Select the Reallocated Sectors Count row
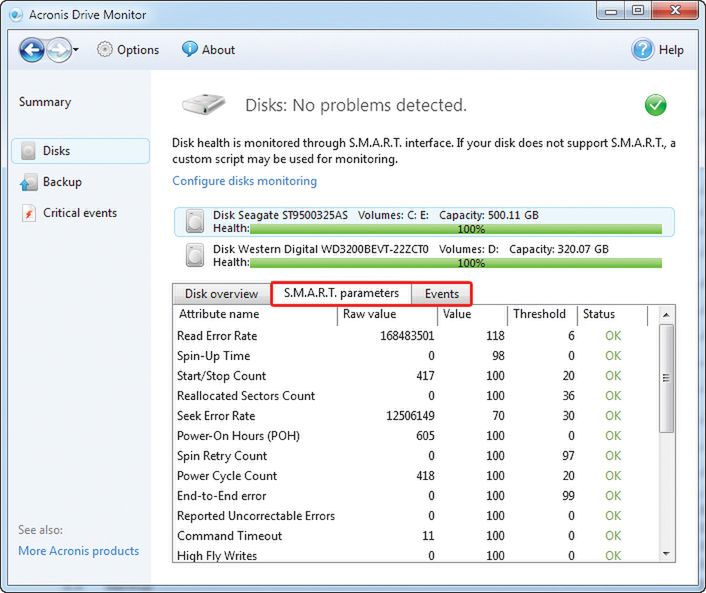Viewport: 706px width, 593px height. coord(416,396)
